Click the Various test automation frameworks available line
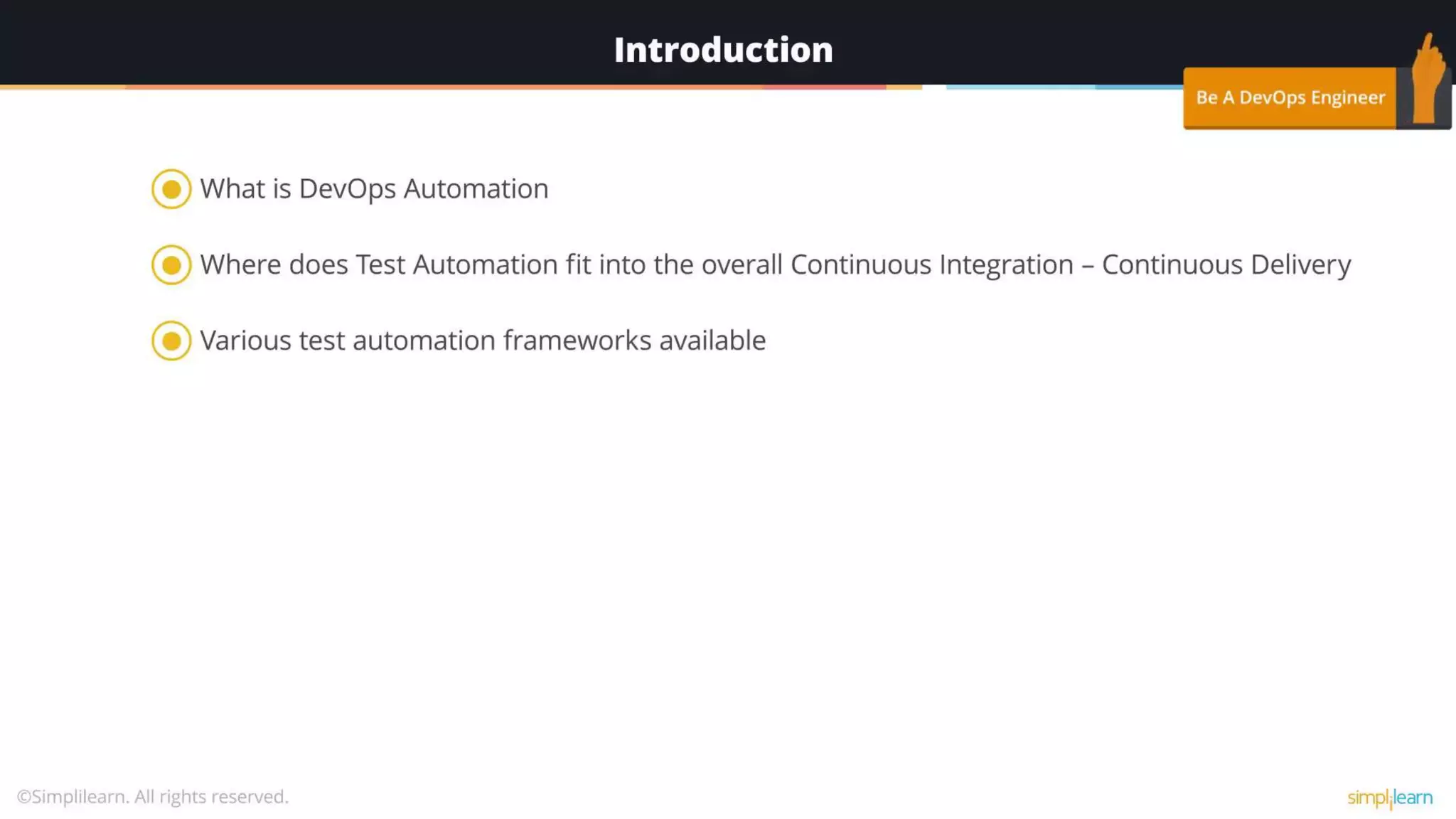 [483, 341]
